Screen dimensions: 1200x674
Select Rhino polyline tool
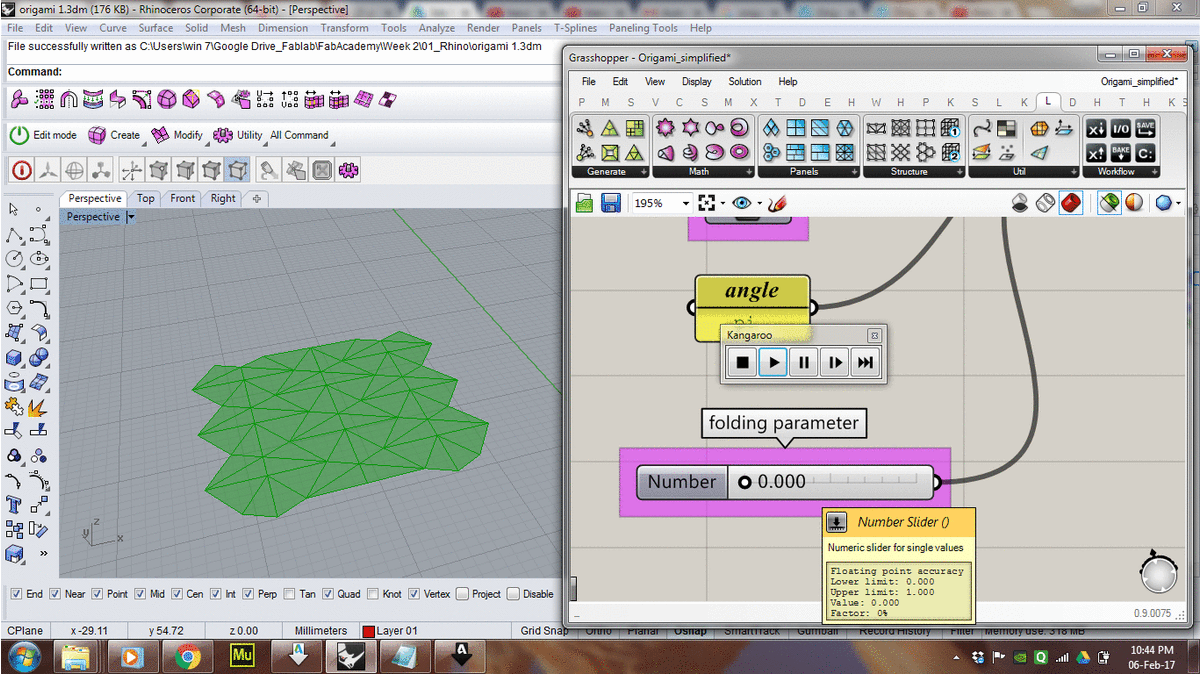14,235
